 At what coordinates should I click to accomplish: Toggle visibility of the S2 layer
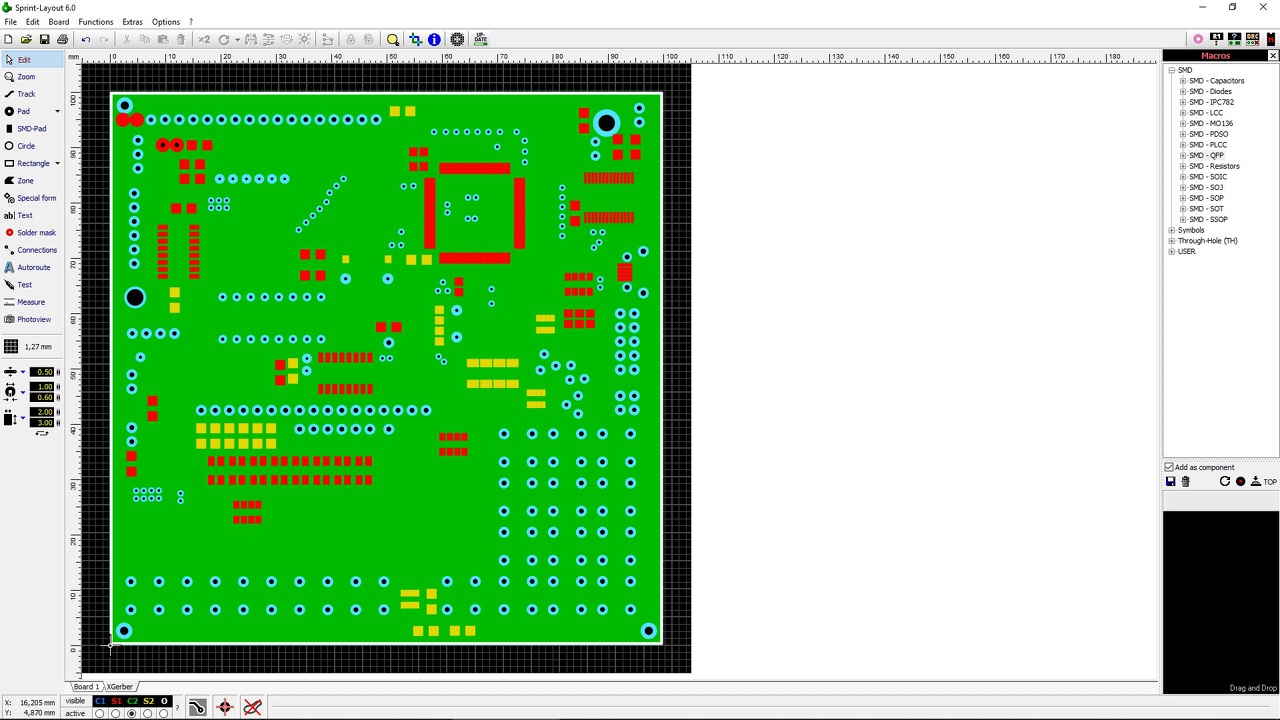point(148,702)
